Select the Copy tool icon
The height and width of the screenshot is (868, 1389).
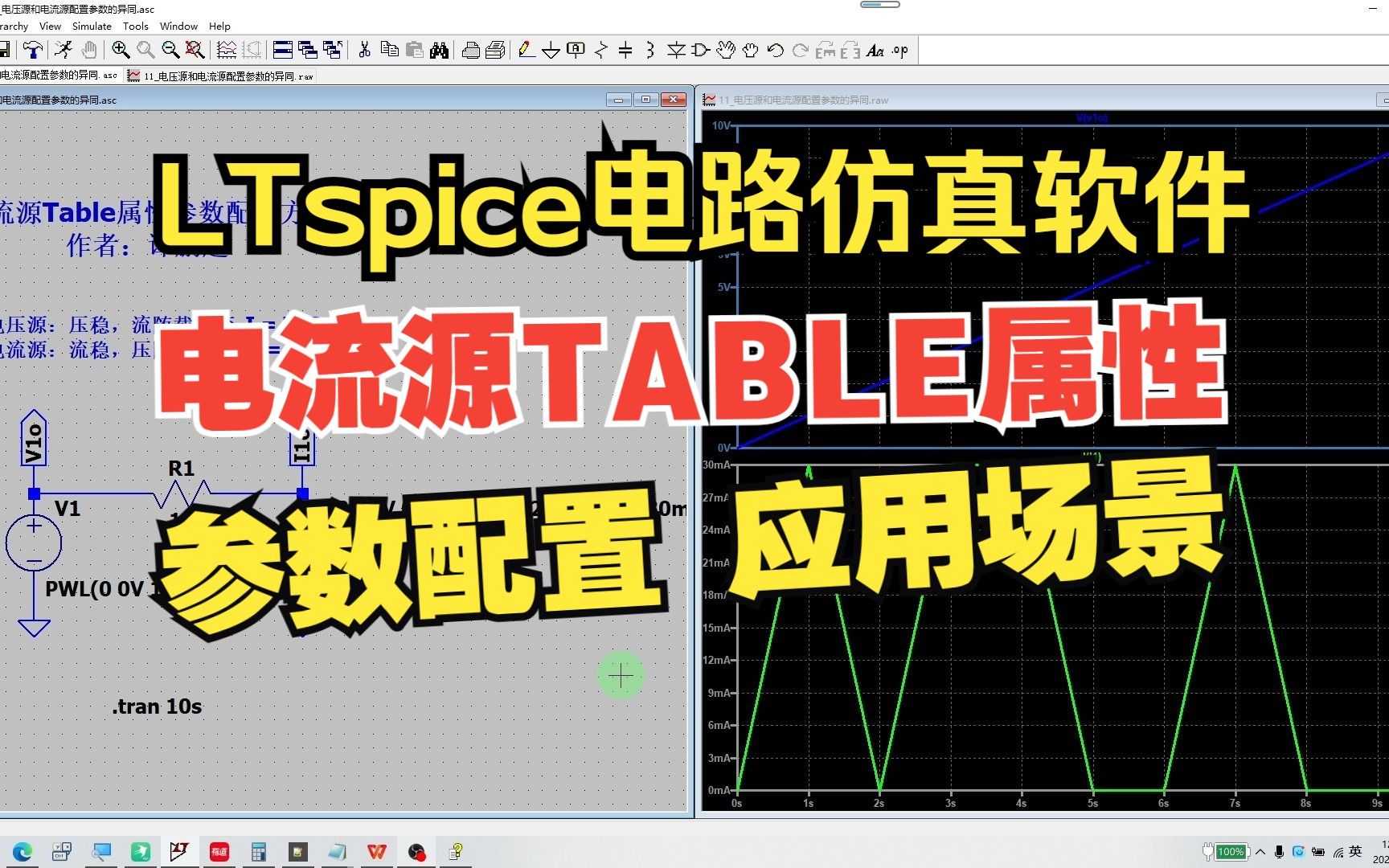tap(389, 51)
